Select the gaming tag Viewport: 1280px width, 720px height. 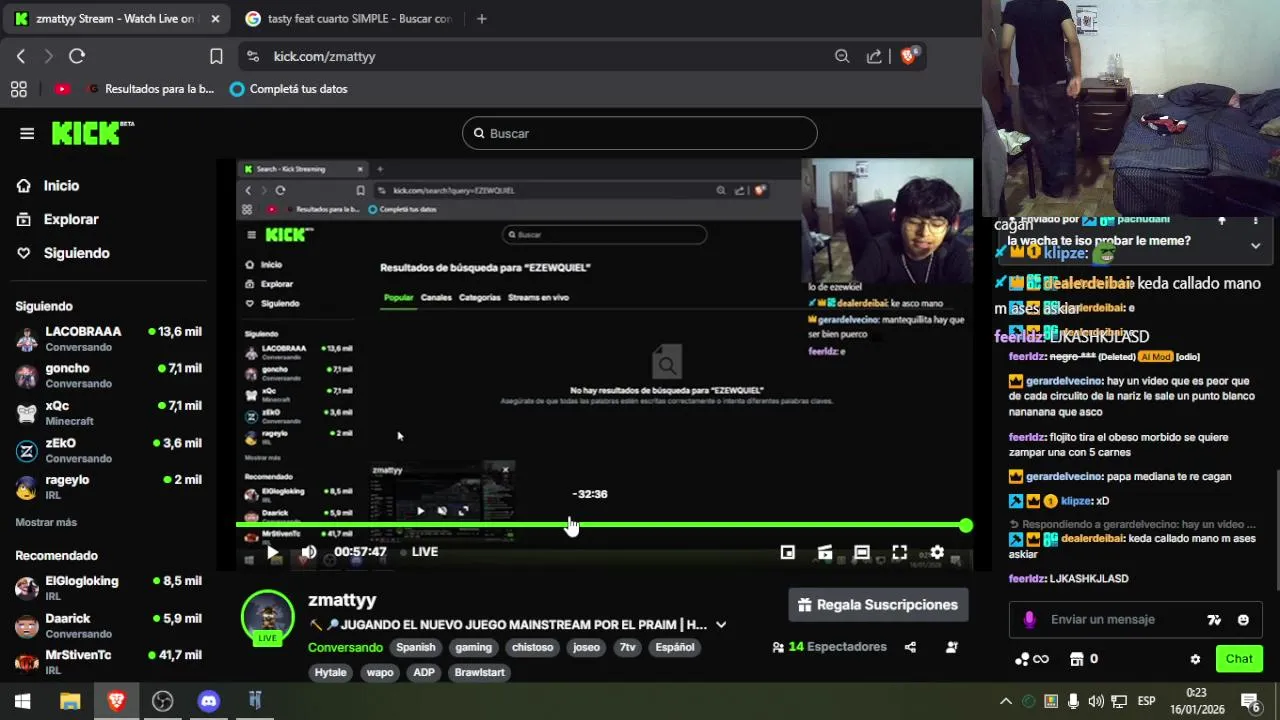point(474,647)
